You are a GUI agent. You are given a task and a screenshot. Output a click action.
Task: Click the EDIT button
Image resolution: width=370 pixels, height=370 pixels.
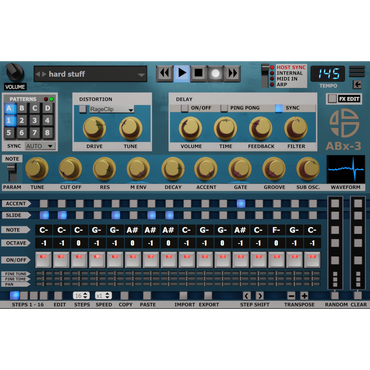click(x=58, y=295)
